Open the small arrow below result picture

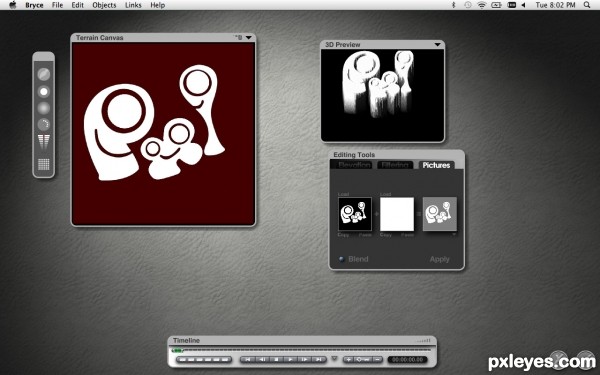454,234
